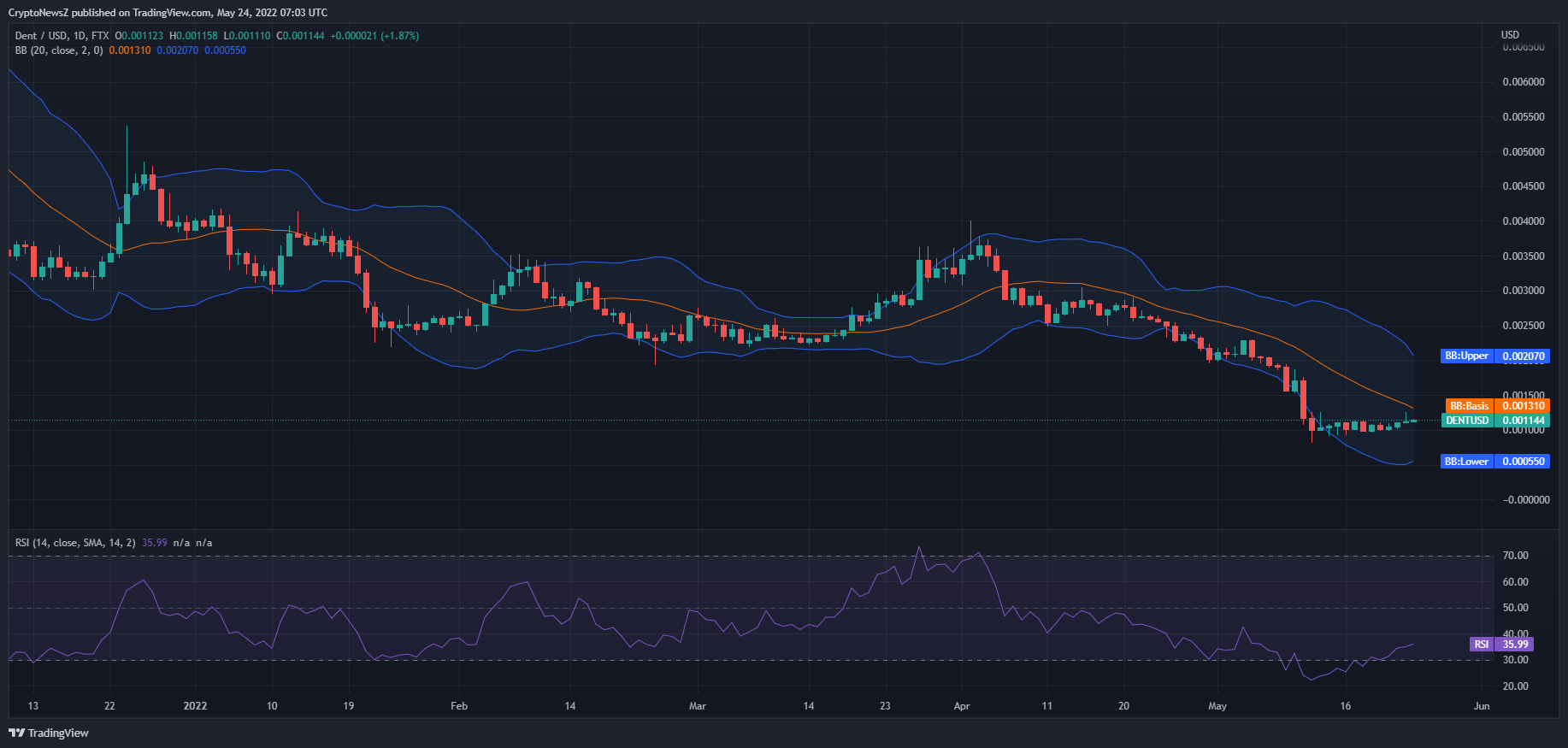Screen dimensions: 1568x748
Task: Click the Jun date axis label
Action: click(1482, 706)
